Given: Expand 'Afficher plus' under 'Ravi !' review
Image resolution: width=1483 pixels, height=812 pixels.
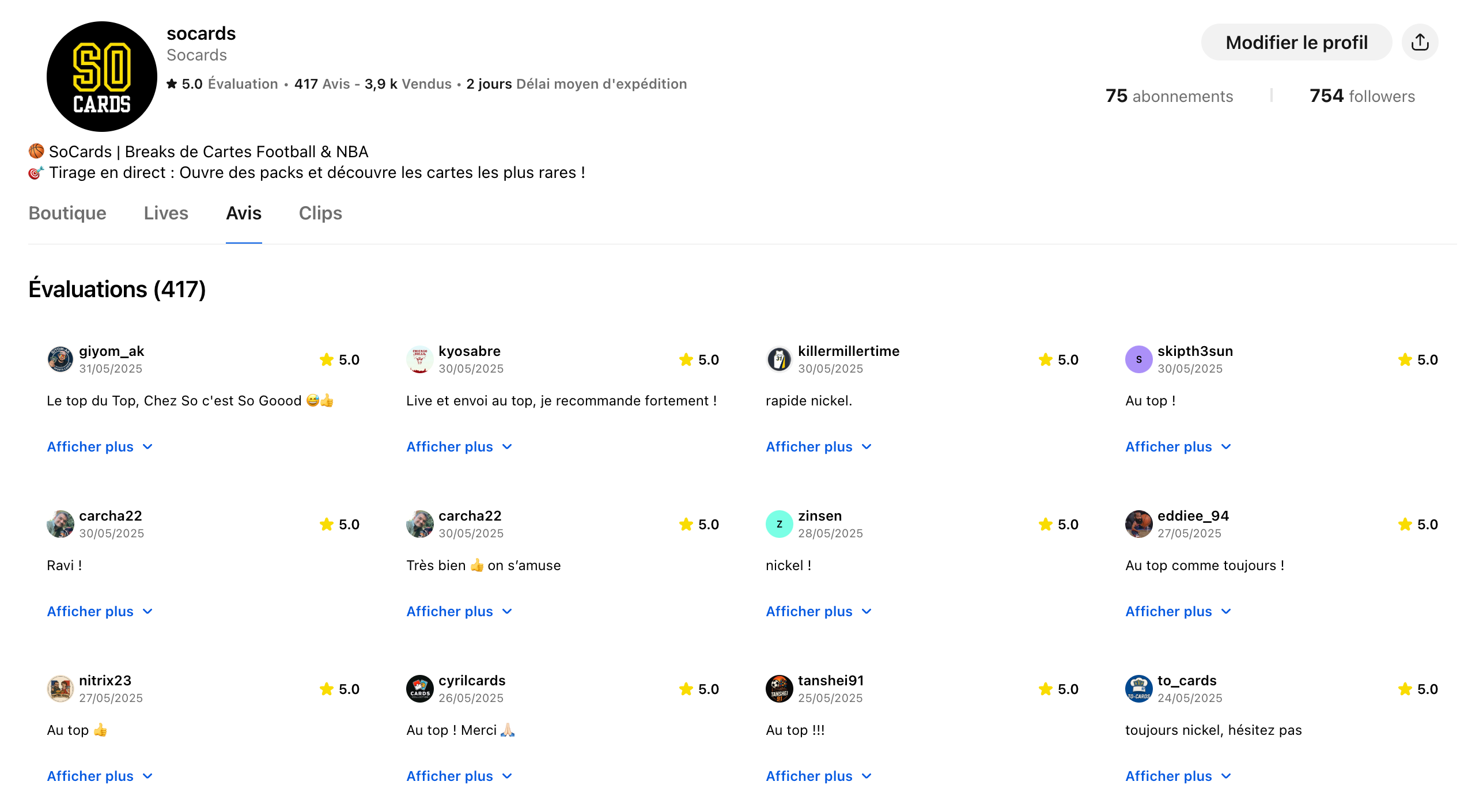Looking at the screenshot, I should pyautogui.click(x=100, y=612).
